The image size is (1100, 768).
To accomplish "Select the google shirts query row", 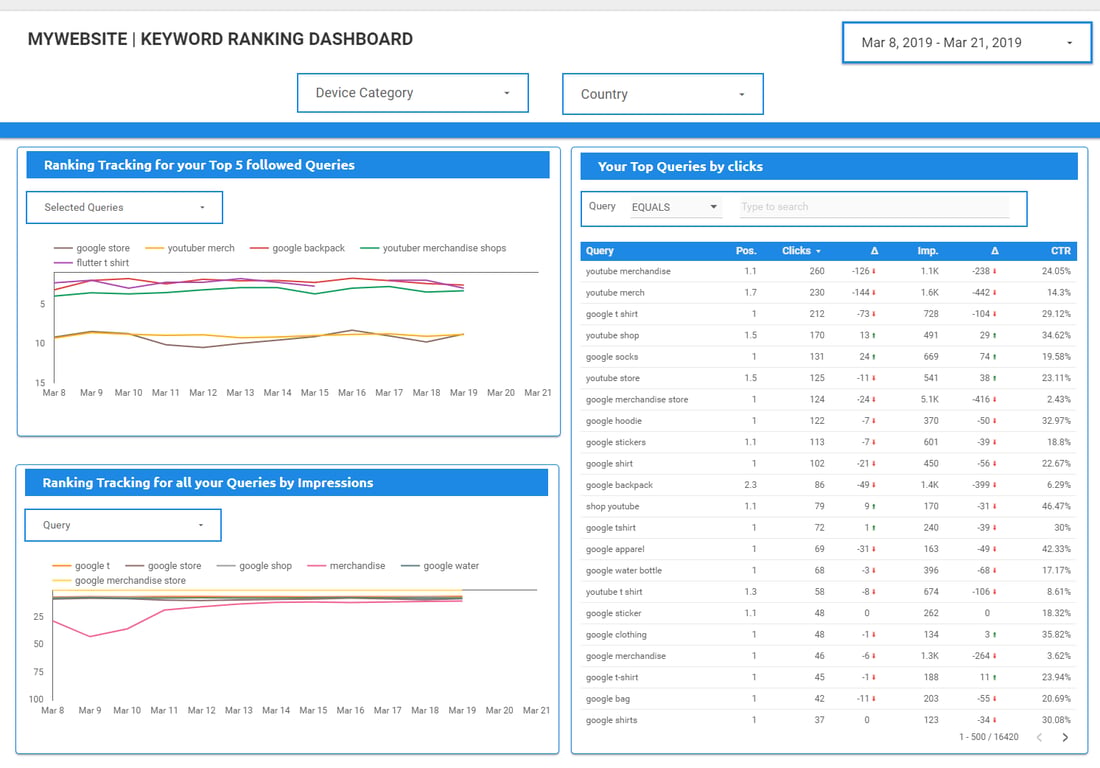I will pyautogui.click(x=829, y=720).
